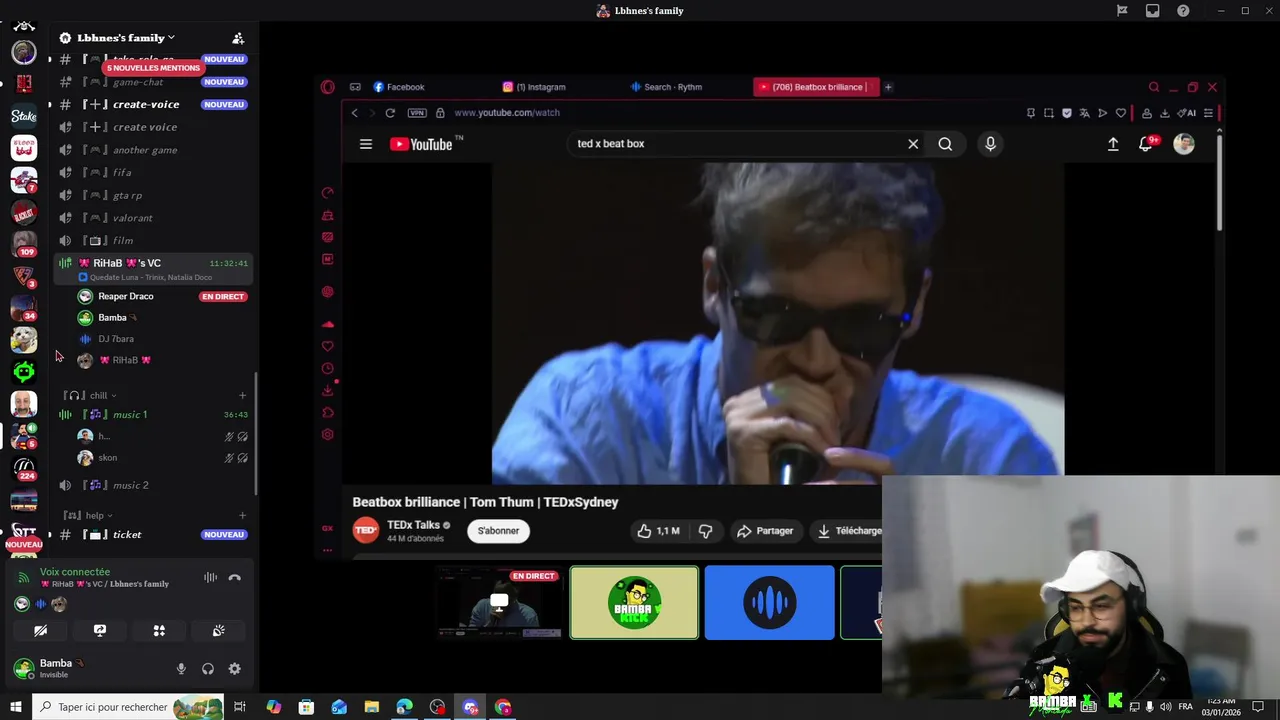The image size is (1280, 720).
Task: Turn on the camera in voice panel
Action: point(40,631)
